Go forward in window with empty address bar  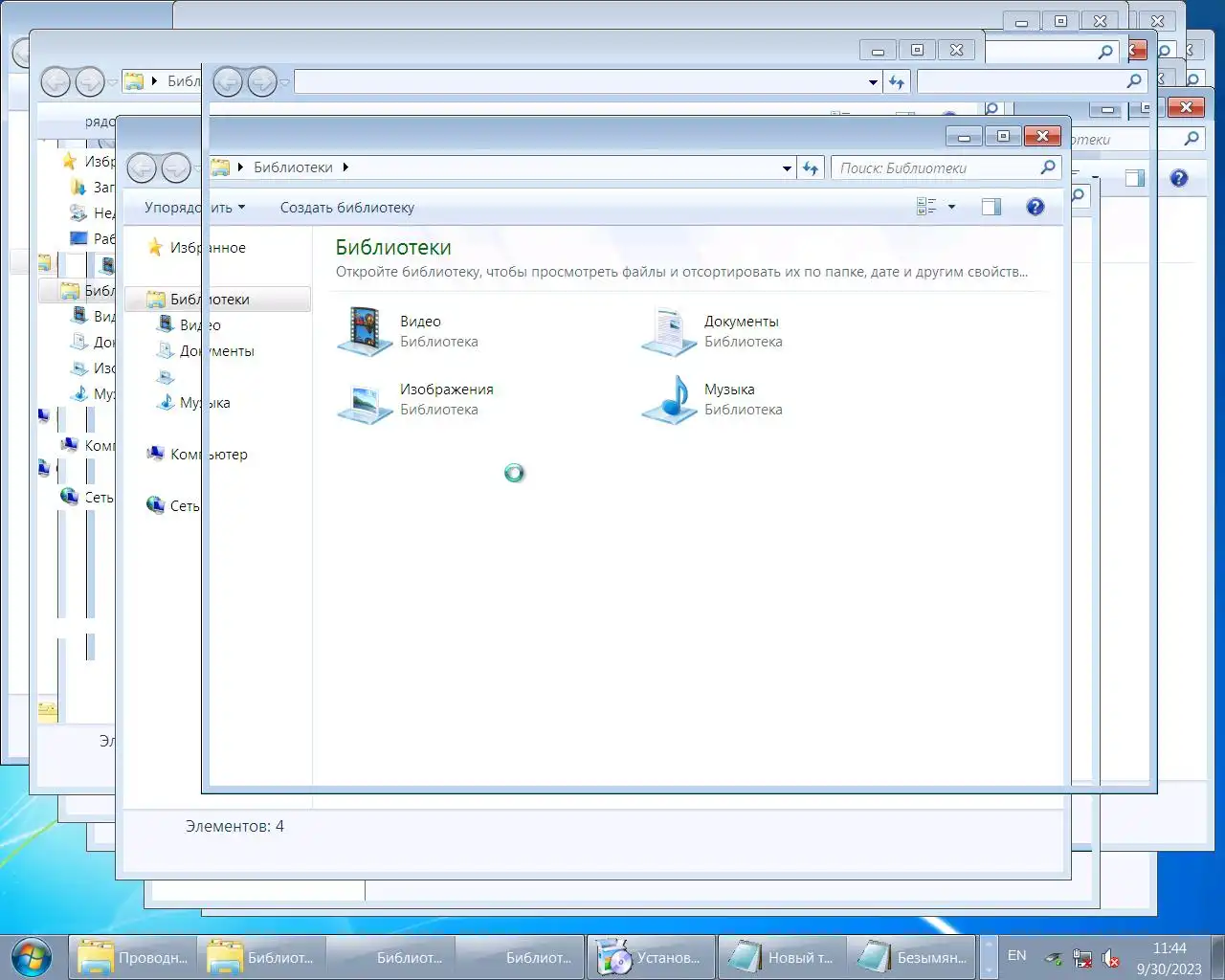click(x=262, y=82)
